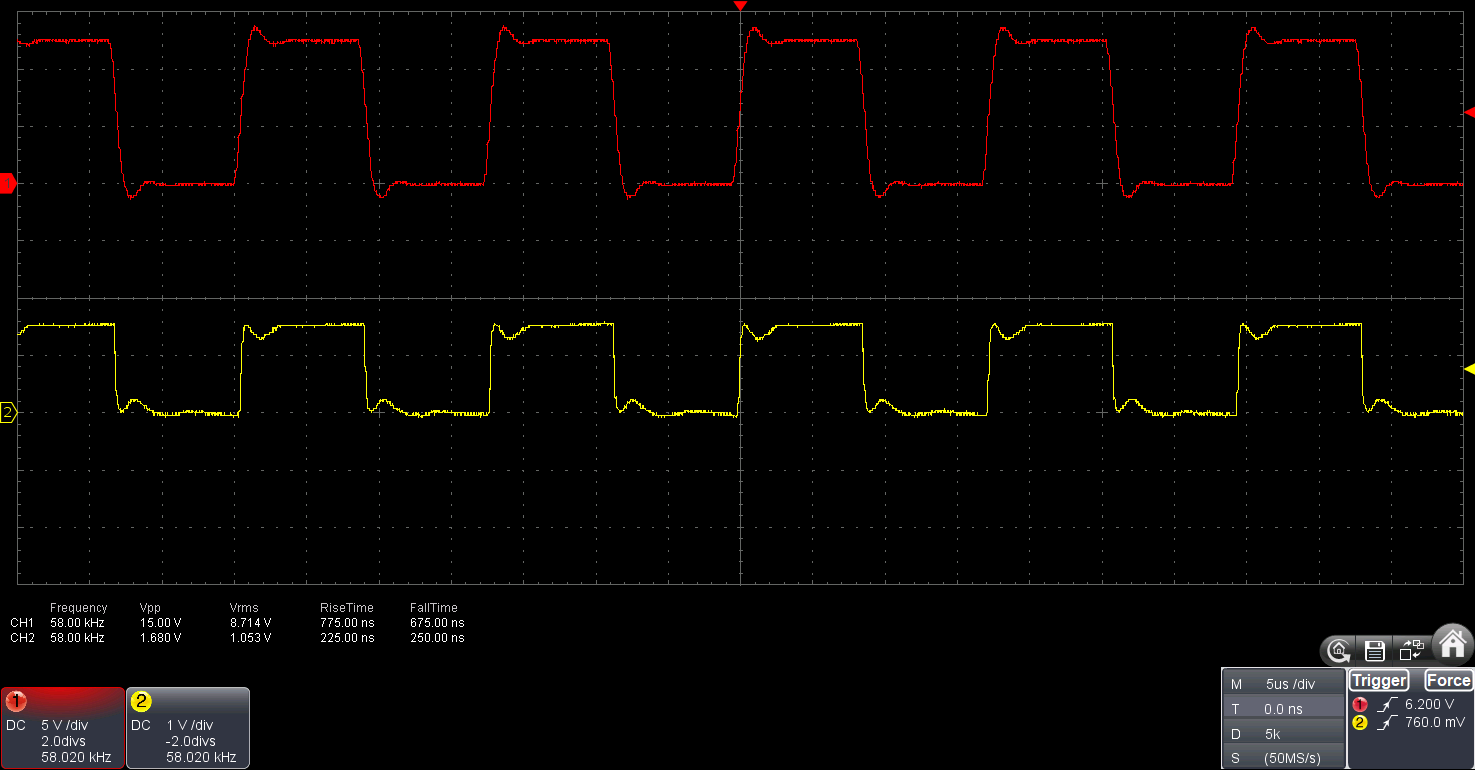Open the T 0.0 ns trigger delay setting
The image size is (1475, 770).
[x=1284, y=709]
